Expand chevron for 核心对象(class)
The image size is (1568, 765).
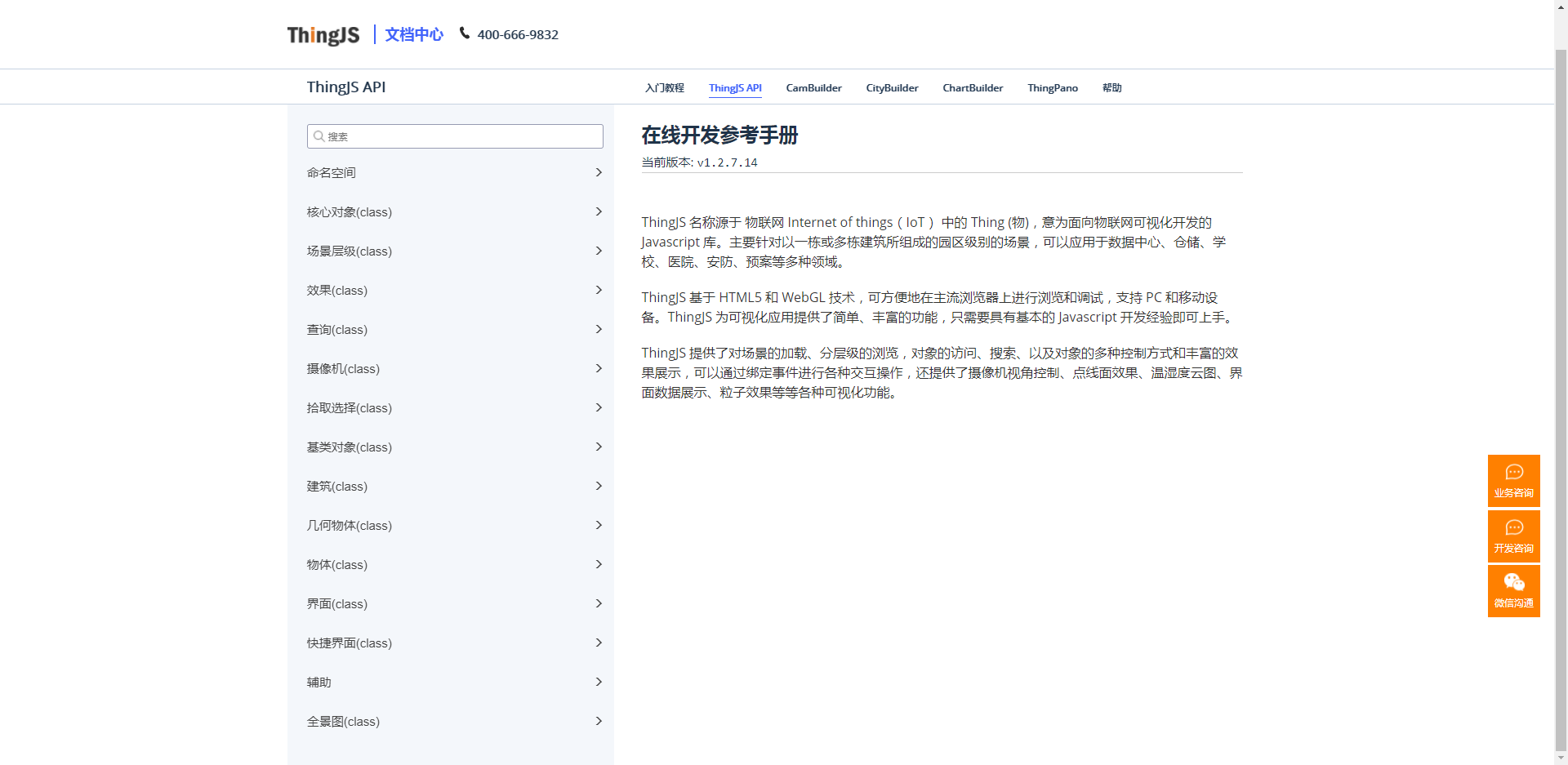tap(599, 211)
